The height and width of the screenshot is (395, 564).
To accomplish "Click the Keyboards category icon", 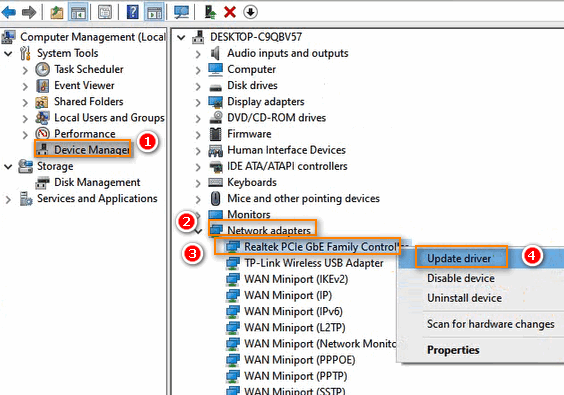I will point(215,182).
